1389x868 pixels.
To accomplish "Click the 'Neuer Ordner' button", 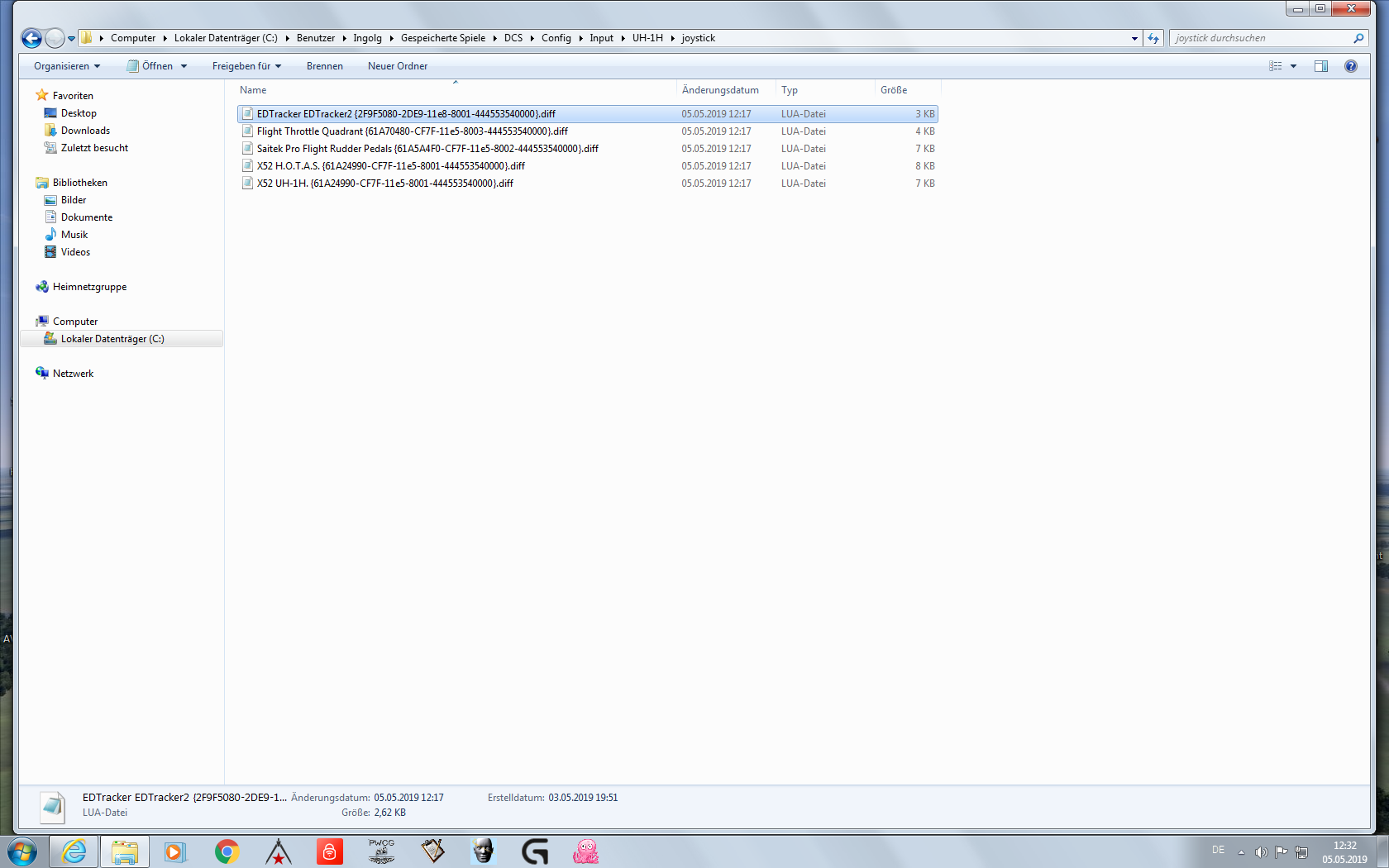I will tap(398, 66).
